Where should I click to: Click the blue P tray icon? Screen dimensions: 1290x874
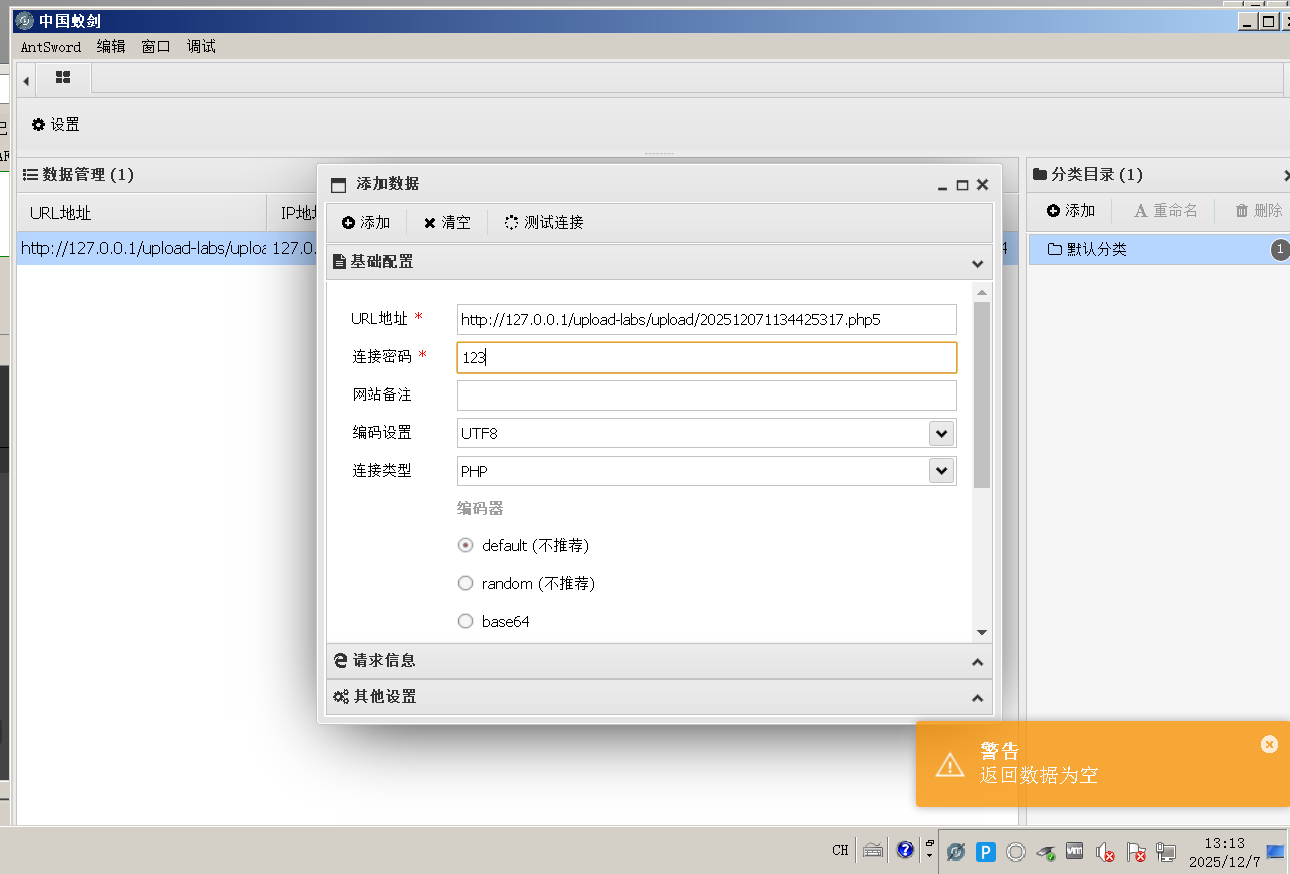(x=985, y=852)
